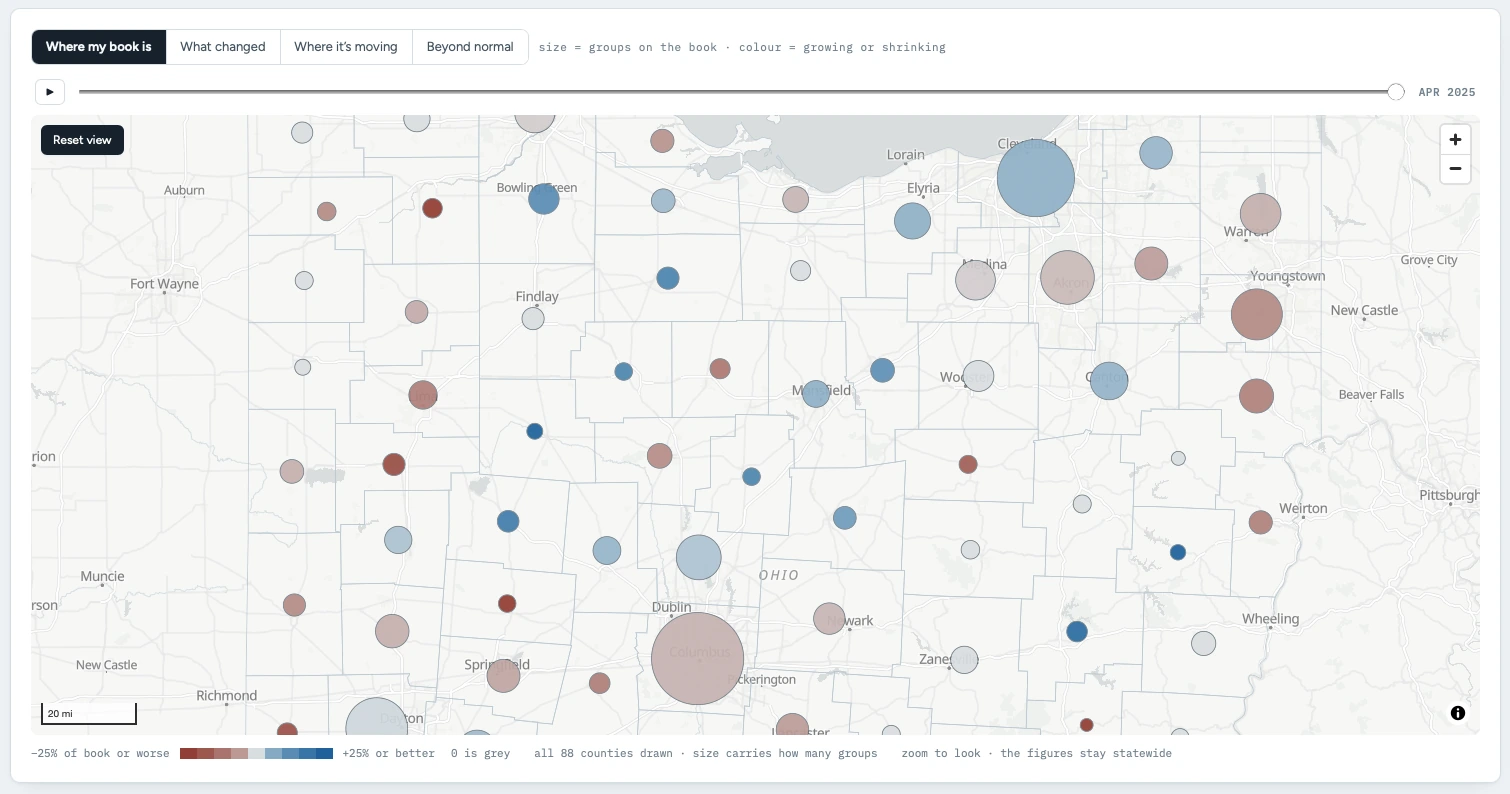Click the Reset view button
This screenshot has height=794, width=1510.
82,140
